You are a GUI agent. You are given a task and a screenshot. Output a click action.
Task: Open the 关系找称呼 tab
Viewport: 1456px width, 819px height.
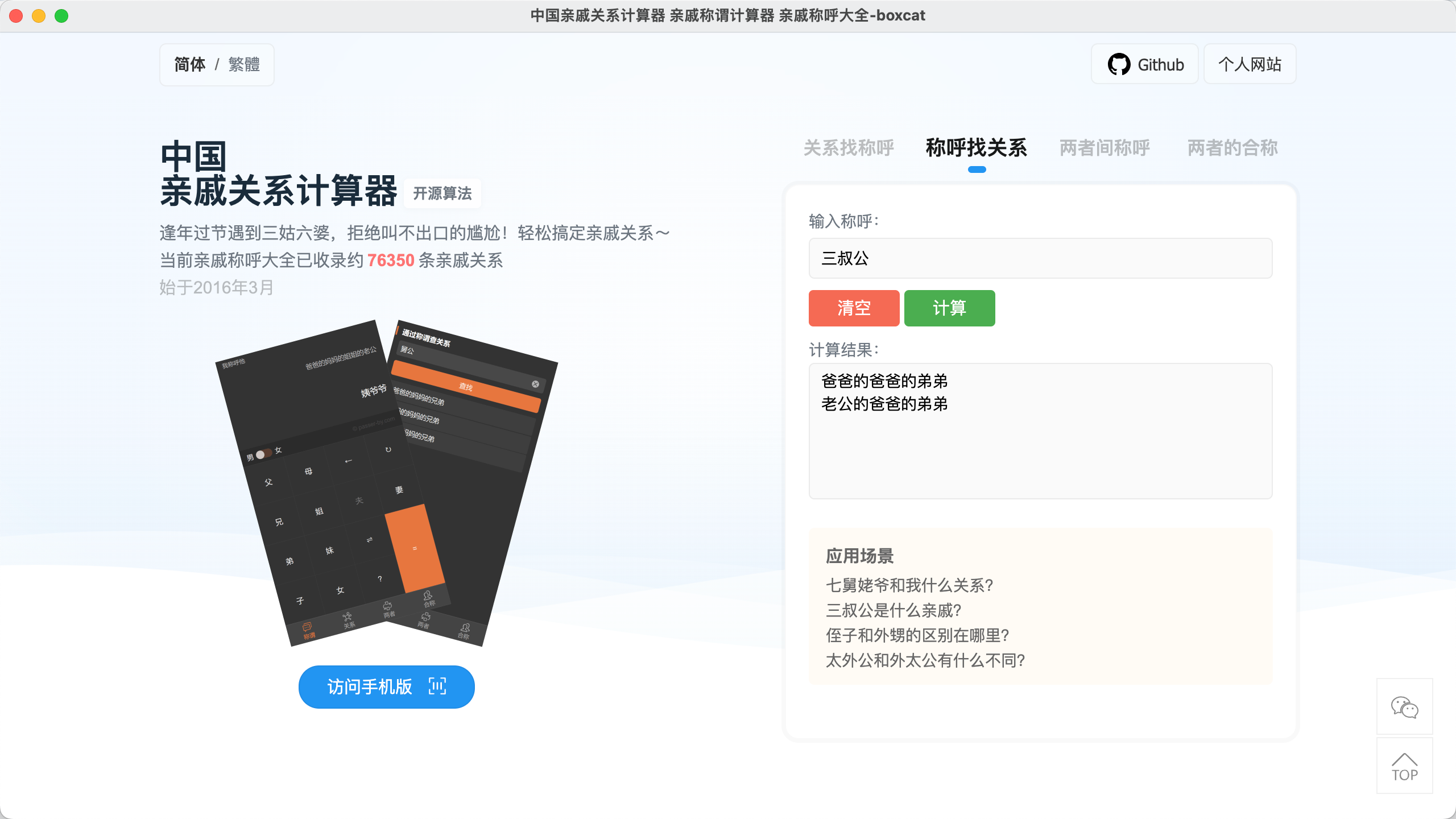pos(849,148)
